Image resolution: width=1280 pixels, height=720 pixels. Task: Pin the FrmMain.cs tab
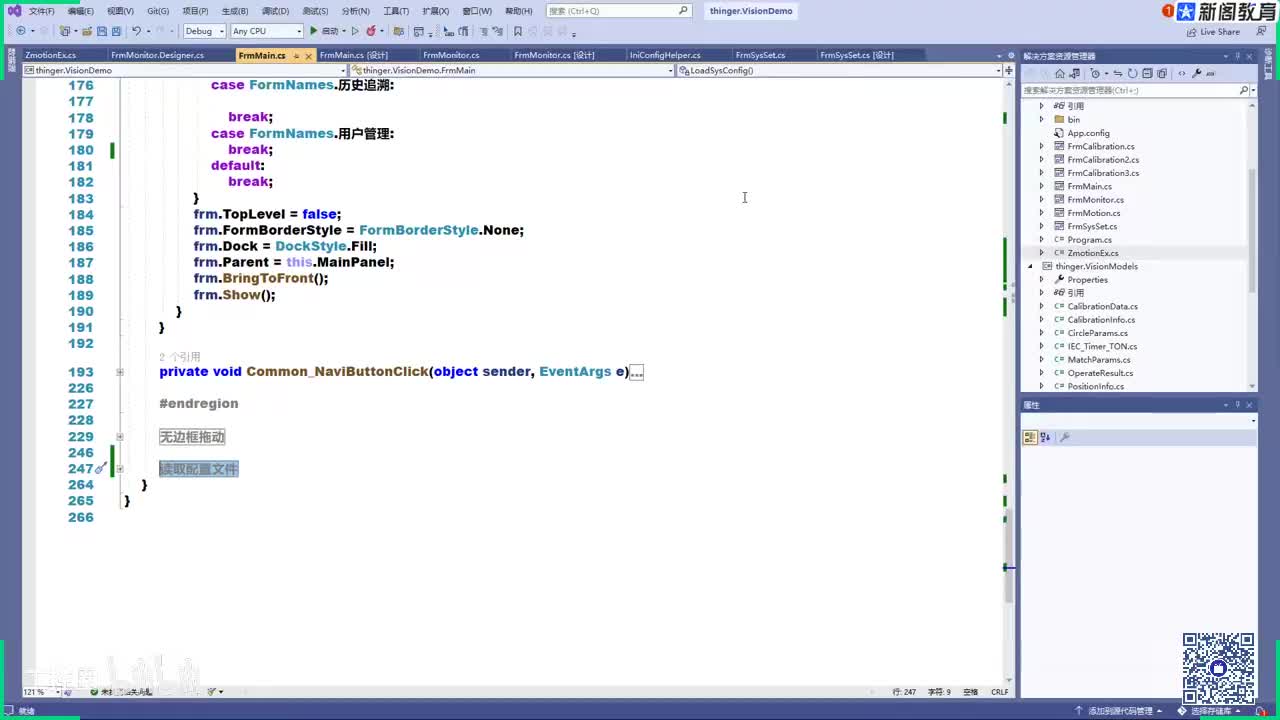(x=296, y=56)
